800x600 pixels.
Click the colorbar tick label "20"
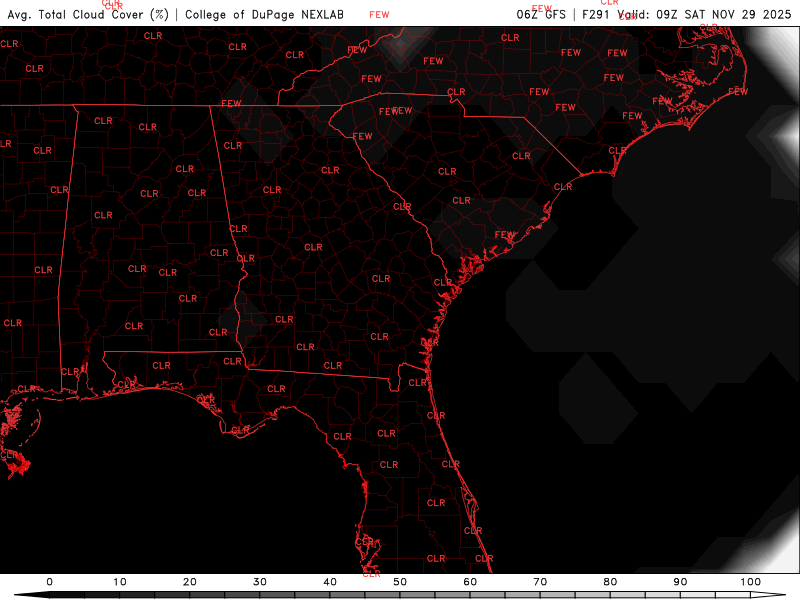coord(190,582)
